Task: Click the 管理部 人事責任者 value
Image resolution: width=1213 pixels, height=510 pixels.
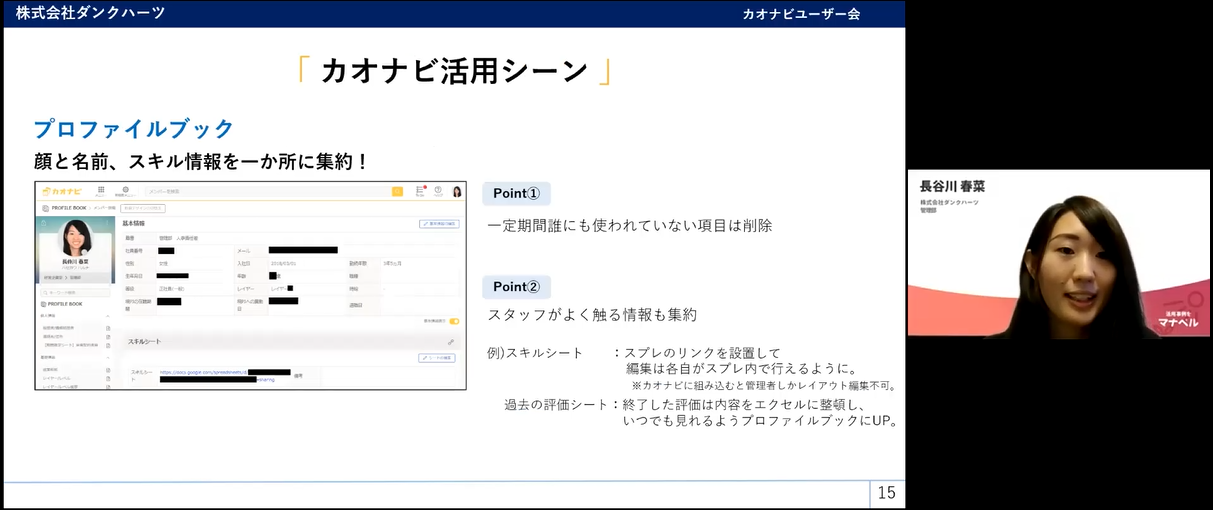Action: (x=179, y=238)
